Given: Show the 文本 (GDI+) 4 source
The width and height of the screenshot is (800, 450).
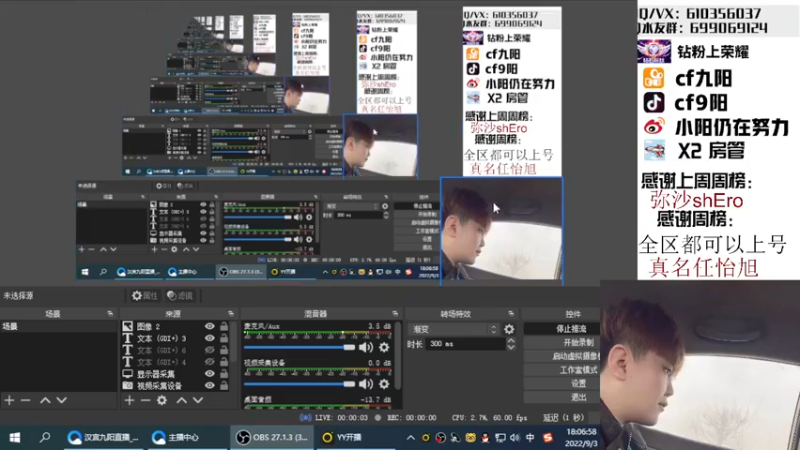Looking at the screenshot, I should (210, 362).
